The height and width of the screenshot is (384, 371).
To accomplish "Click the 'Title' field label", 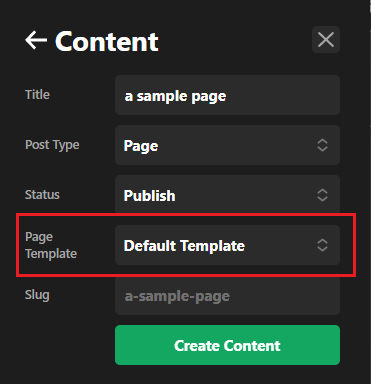I will pos(37,95).
